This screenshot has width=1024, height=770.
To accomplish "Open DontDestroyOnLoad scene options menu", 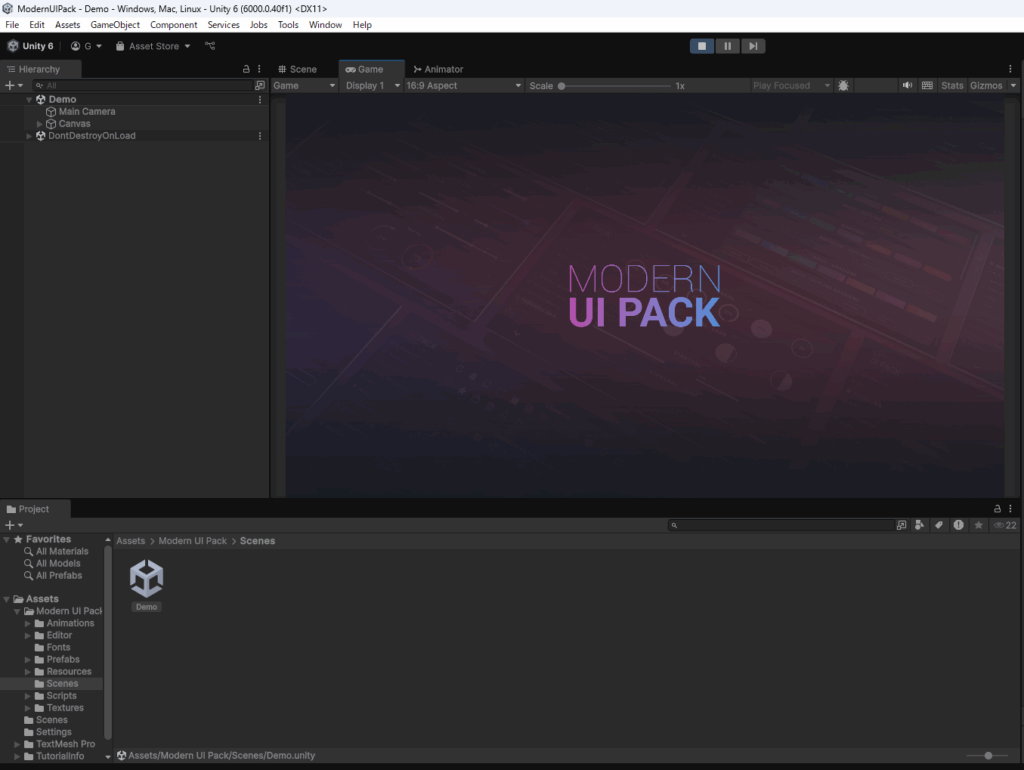I will click(x=260, y=136).
